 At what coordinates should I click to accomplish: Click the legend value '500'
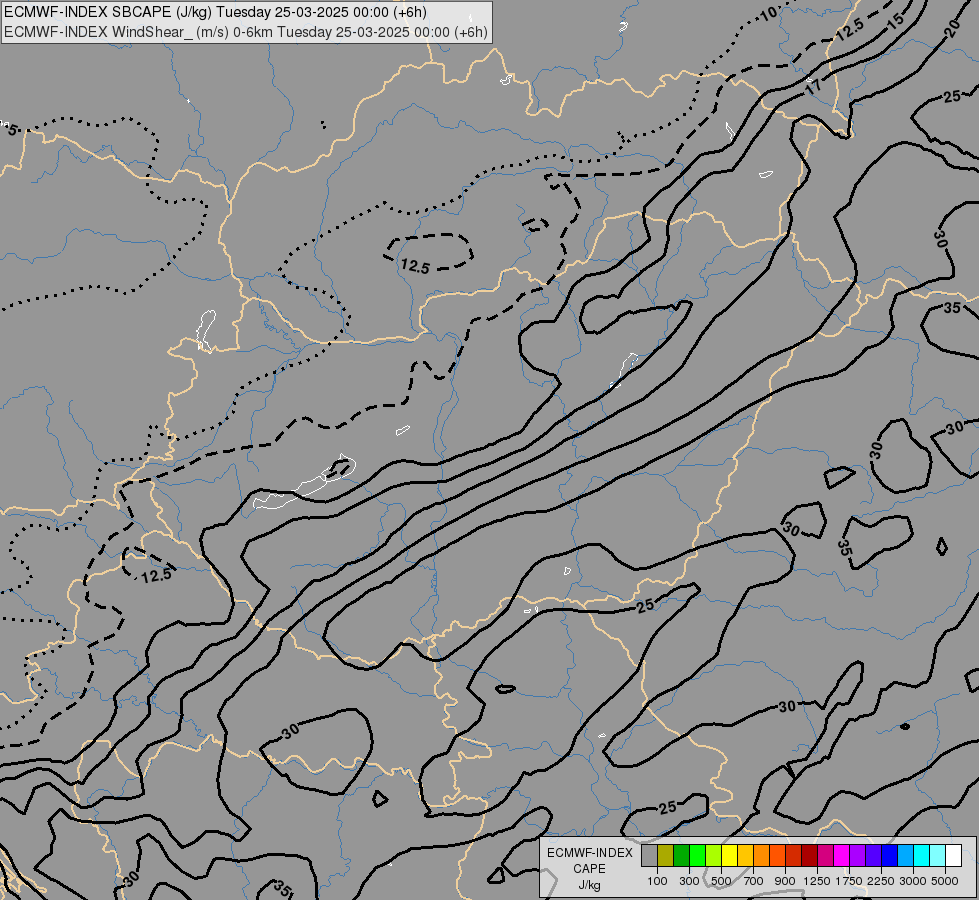click(x=721, y=881)
